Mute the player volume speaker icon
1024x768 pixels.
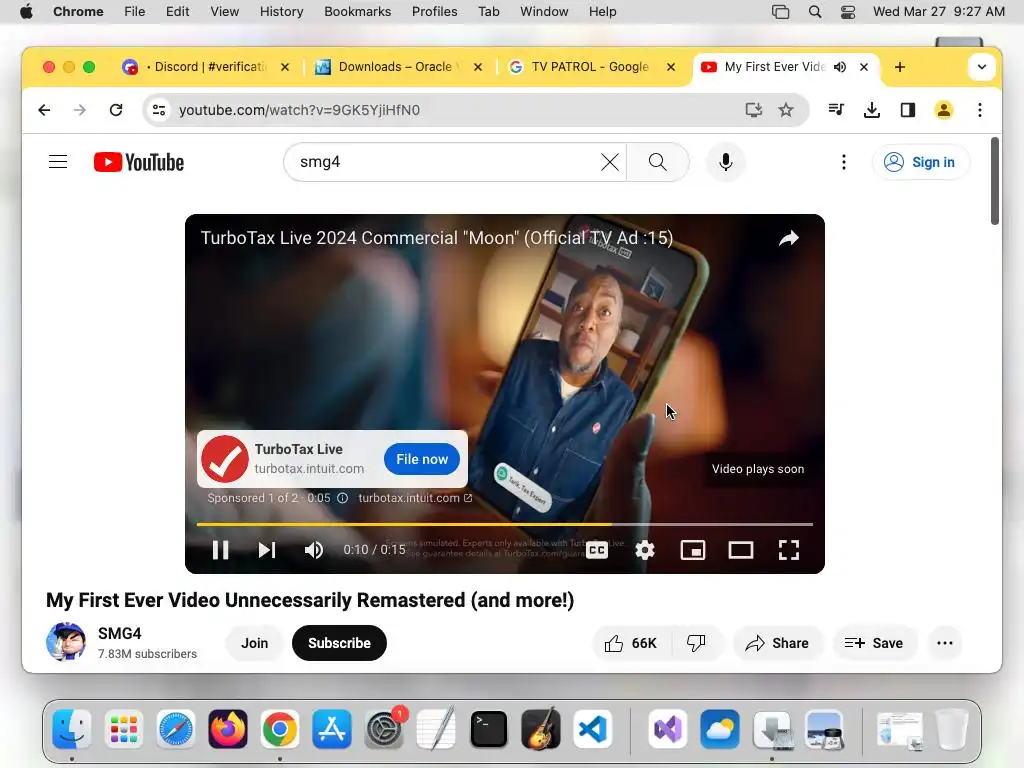(x=313, y=550)
